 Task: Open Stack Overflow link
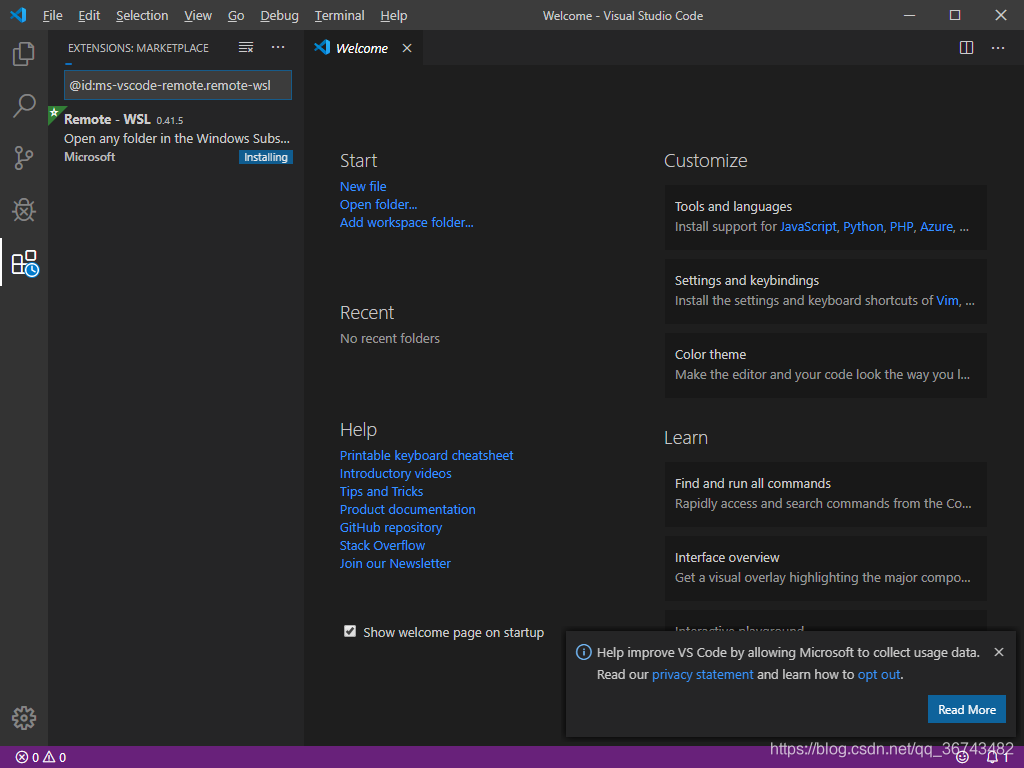point(382,545)
